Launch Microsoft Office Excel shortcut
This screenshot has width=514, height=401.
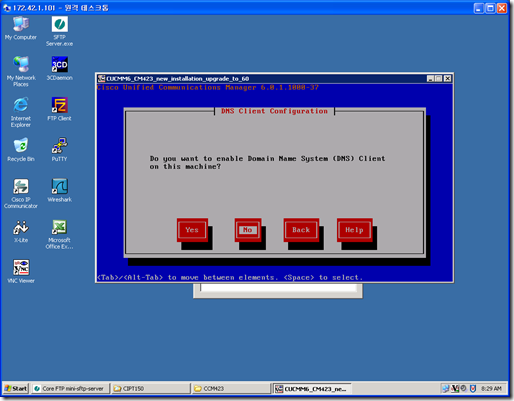59,234
